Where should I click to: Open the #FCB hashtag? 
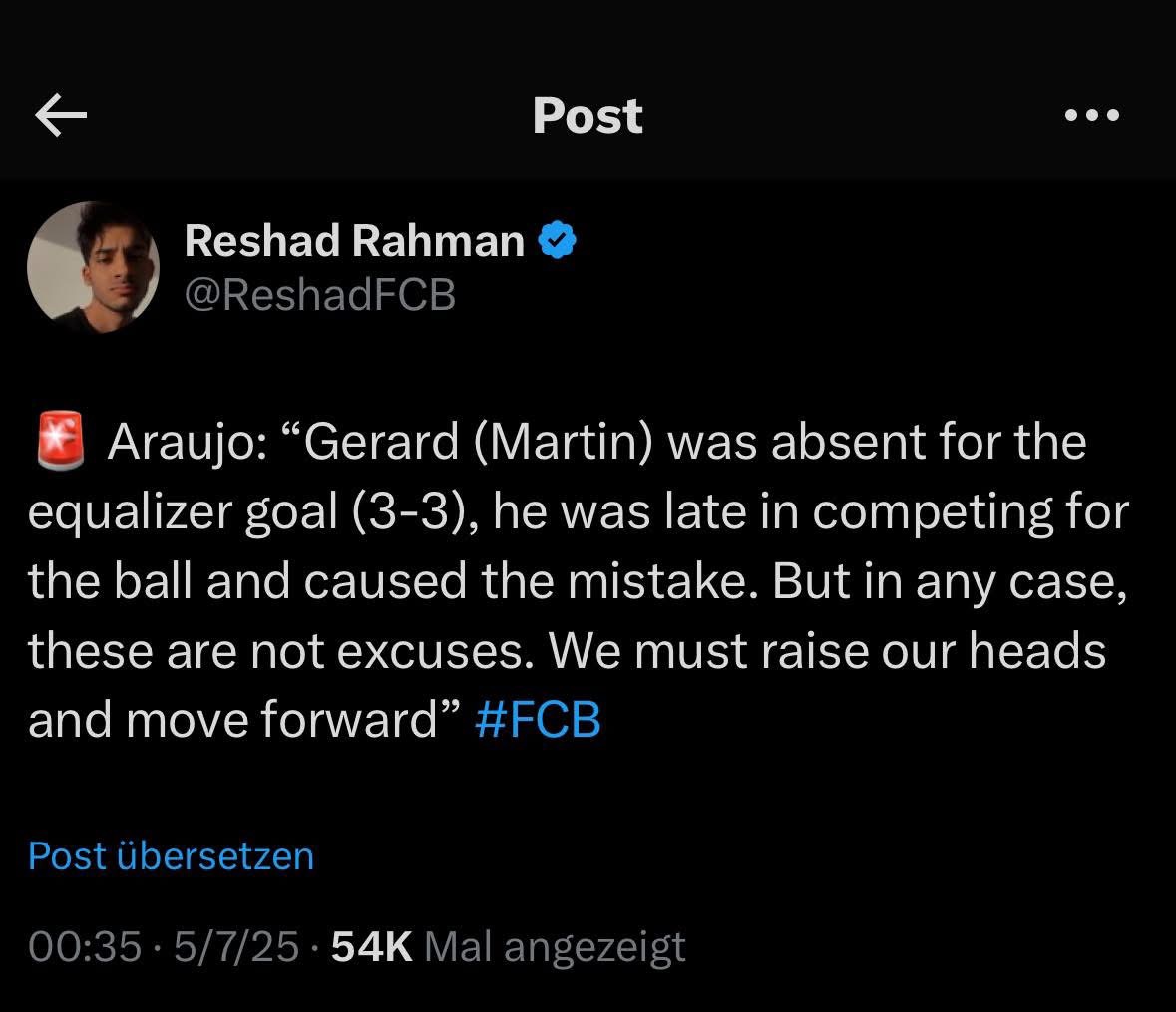click(538, 720)
